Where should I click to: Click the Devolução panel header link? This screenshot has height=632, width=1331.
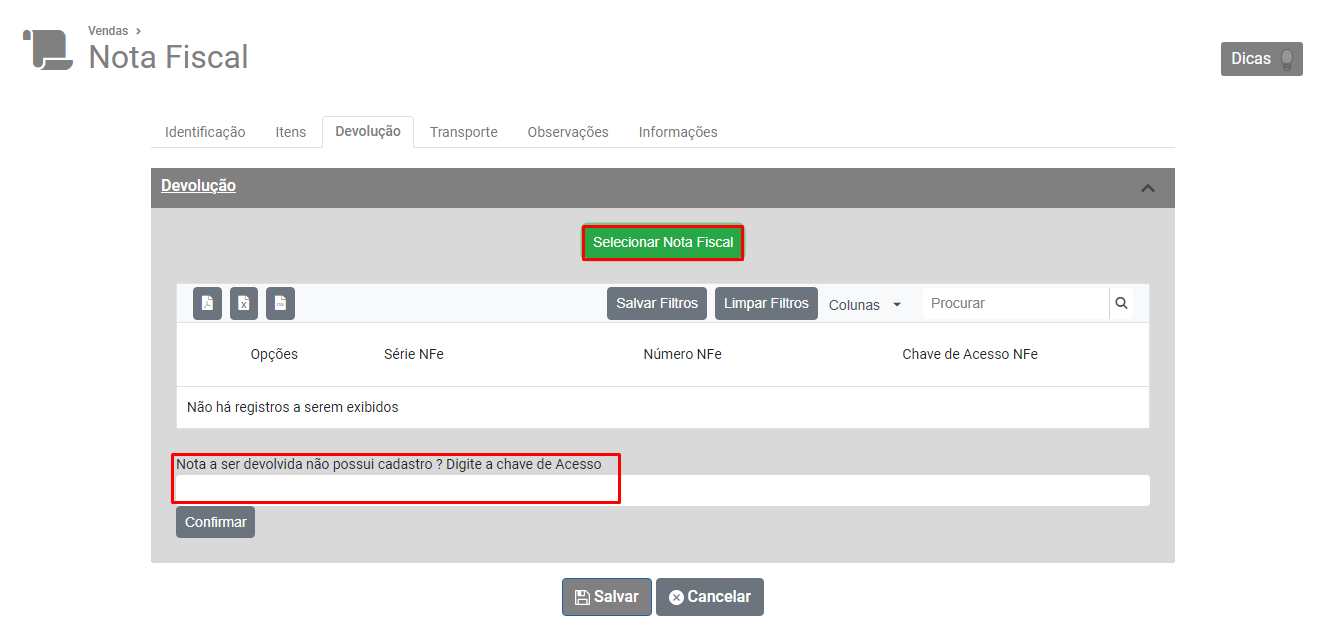[x=198, y=186]
